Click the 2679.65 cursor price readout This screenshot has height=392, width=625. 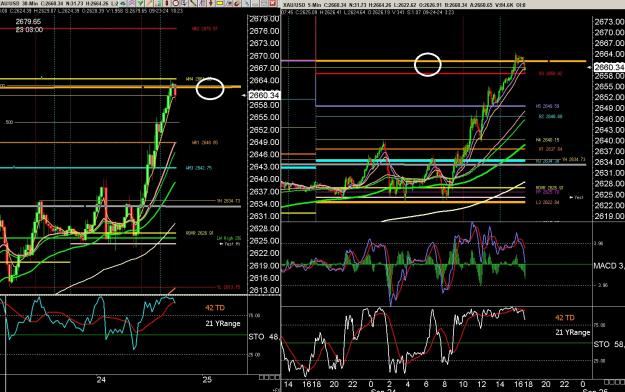(x=28, y=22)
